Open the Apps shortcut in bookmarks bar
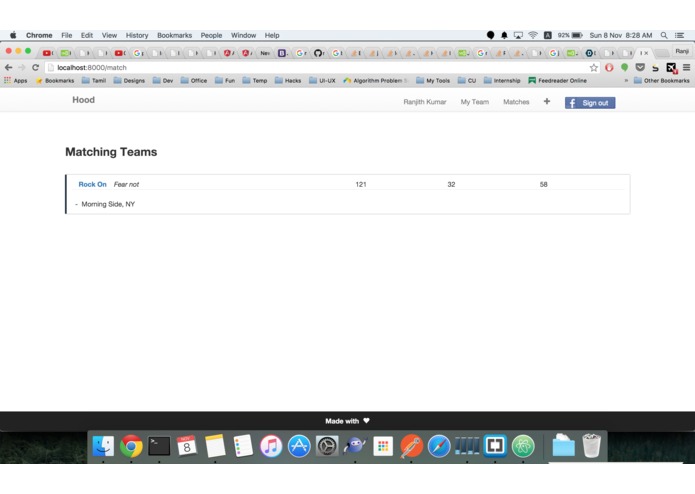The height and width of the screenshot is (494, 695). click(16, 80)
